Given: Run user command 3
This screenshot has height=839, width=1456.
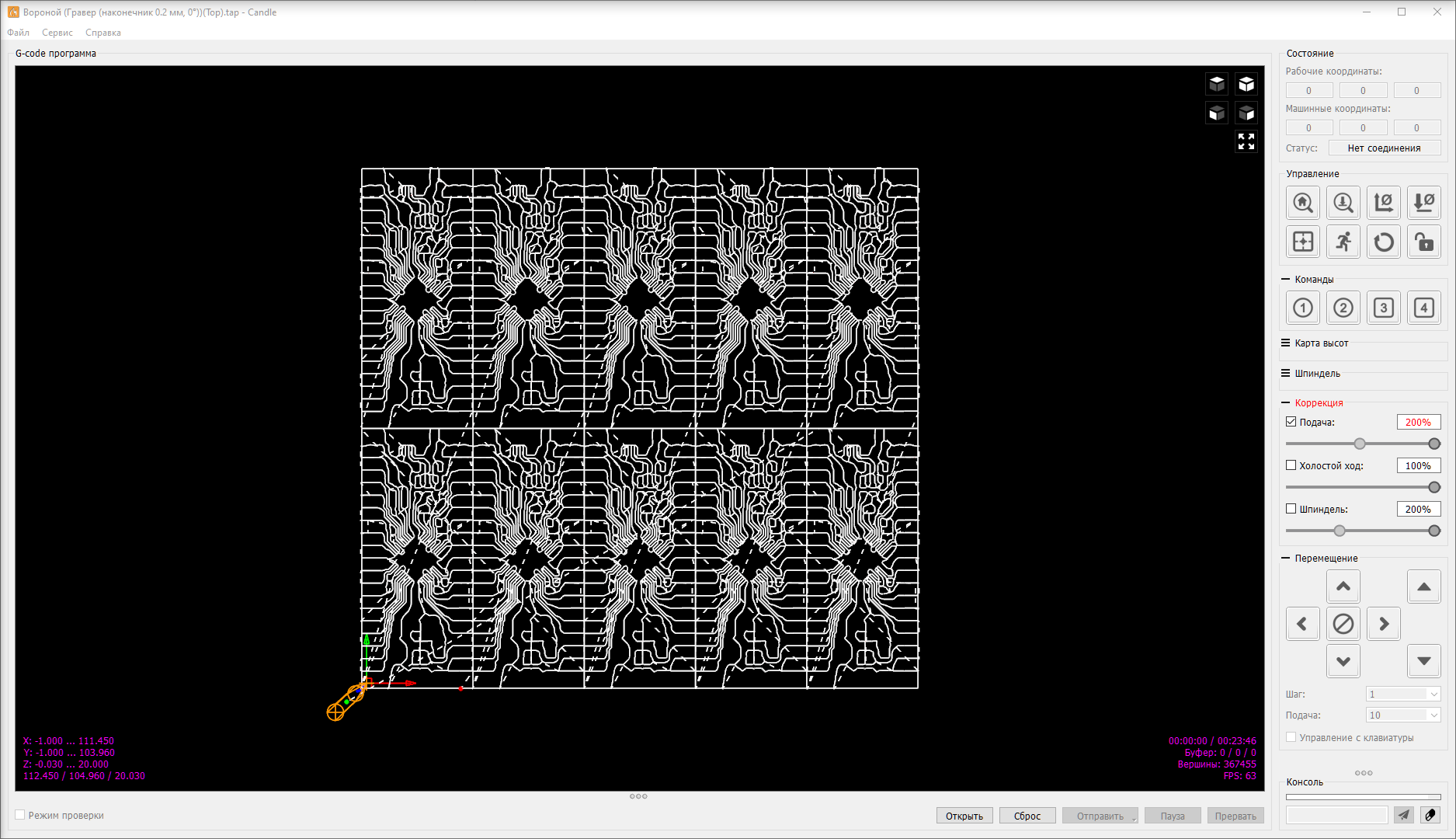Looking at the screenshot, I should (1384, 308).
